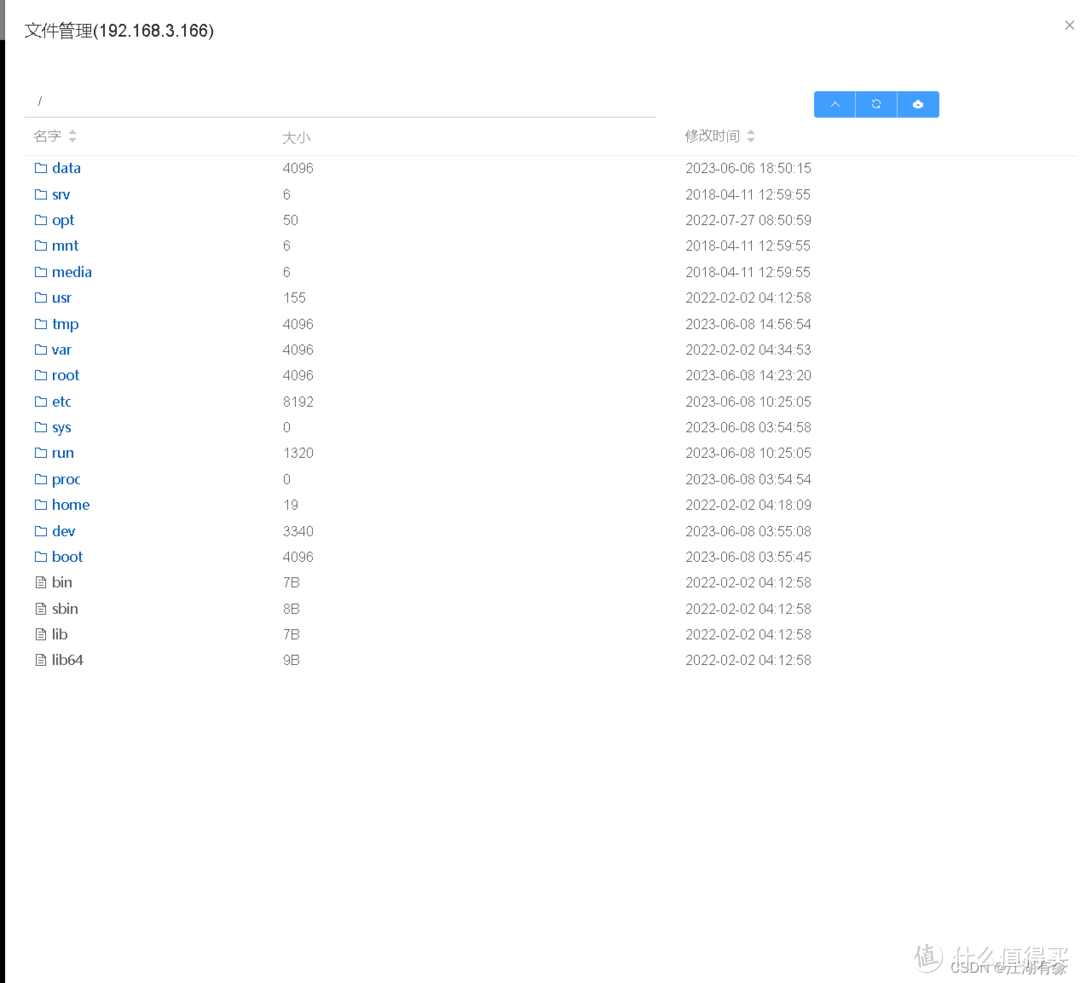Click the folder icon next to boot
1080x983 pixels.
(40, 557)
